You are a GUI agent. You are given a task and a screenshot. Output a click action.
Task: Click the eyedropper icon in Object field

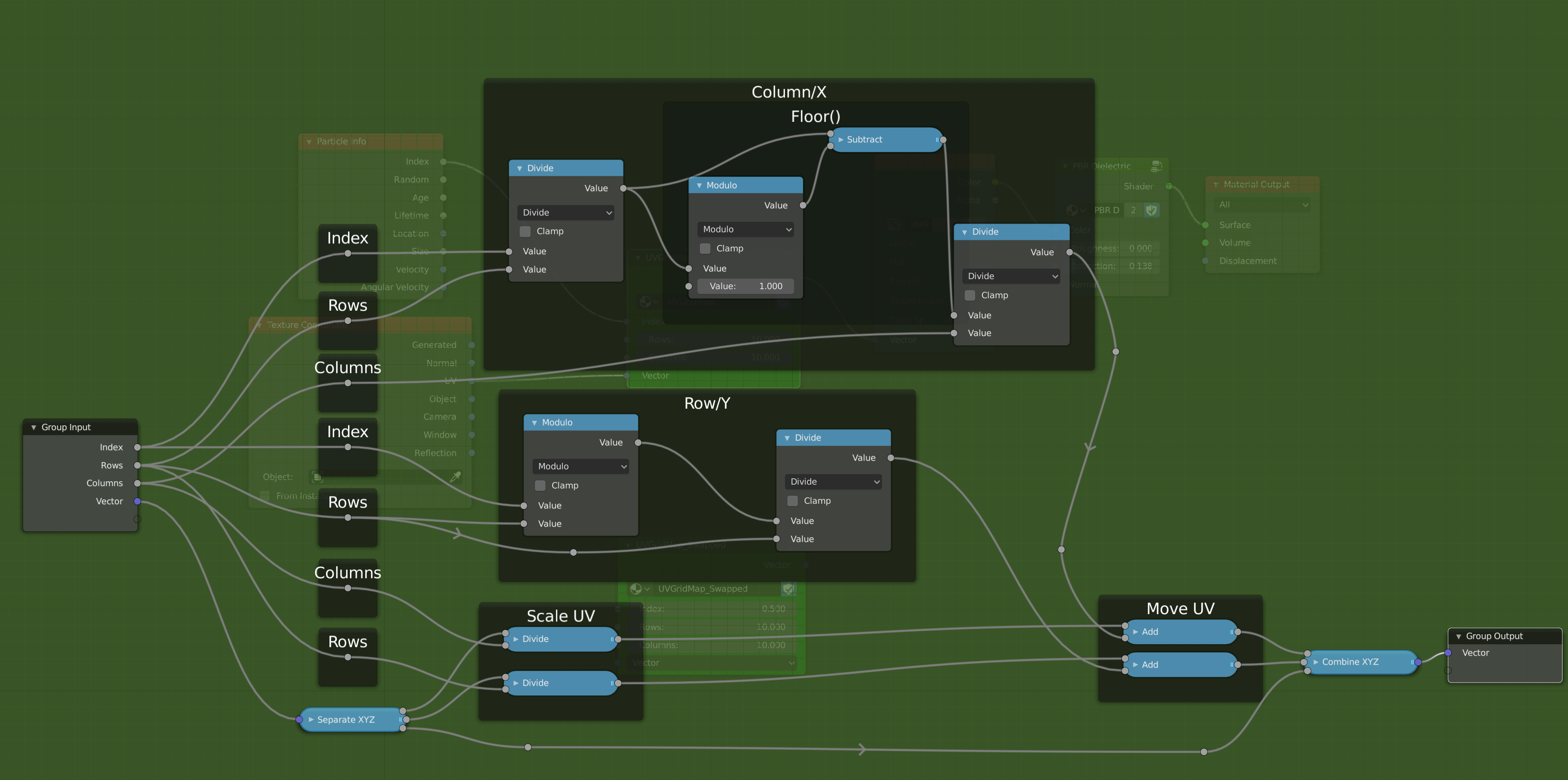coord(455,477)
